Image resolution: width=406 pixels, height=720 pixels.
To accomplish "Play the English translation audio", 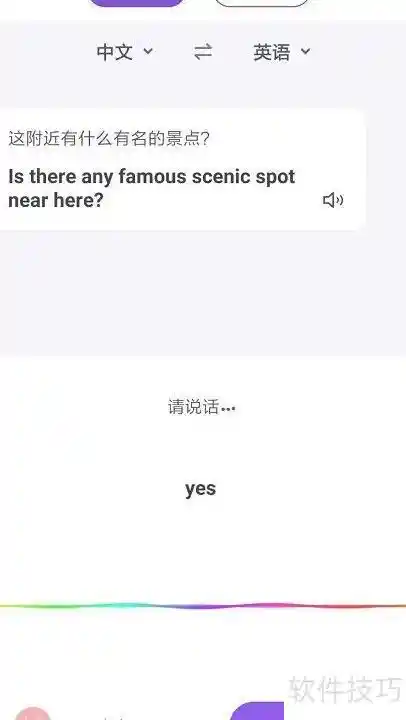I will [333, 200].
